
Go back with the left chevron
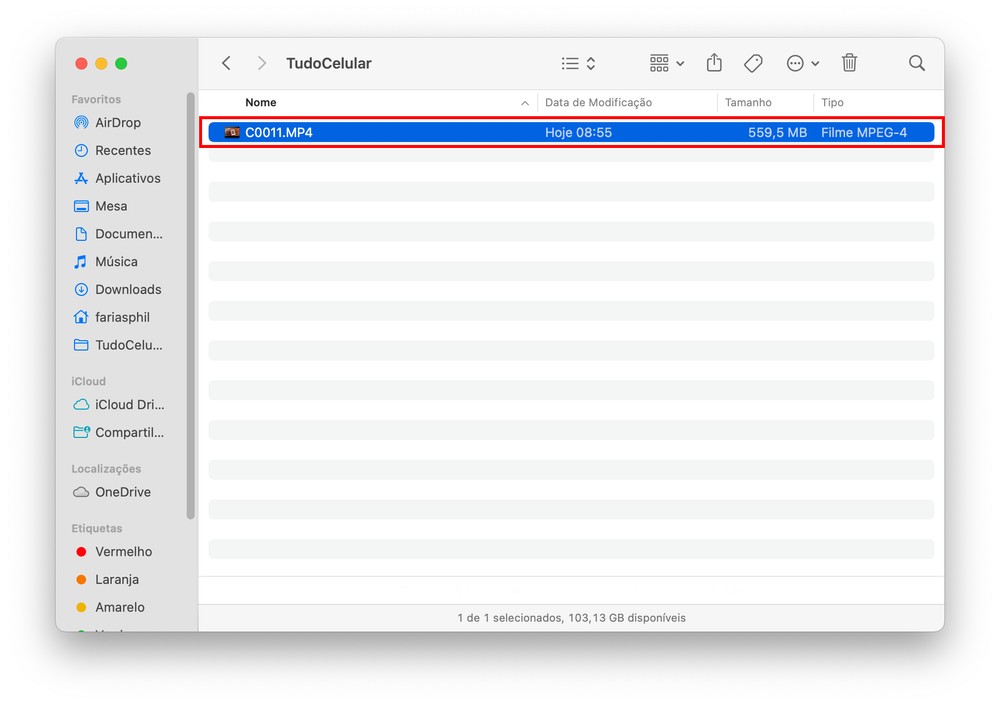tap(226, 63)
